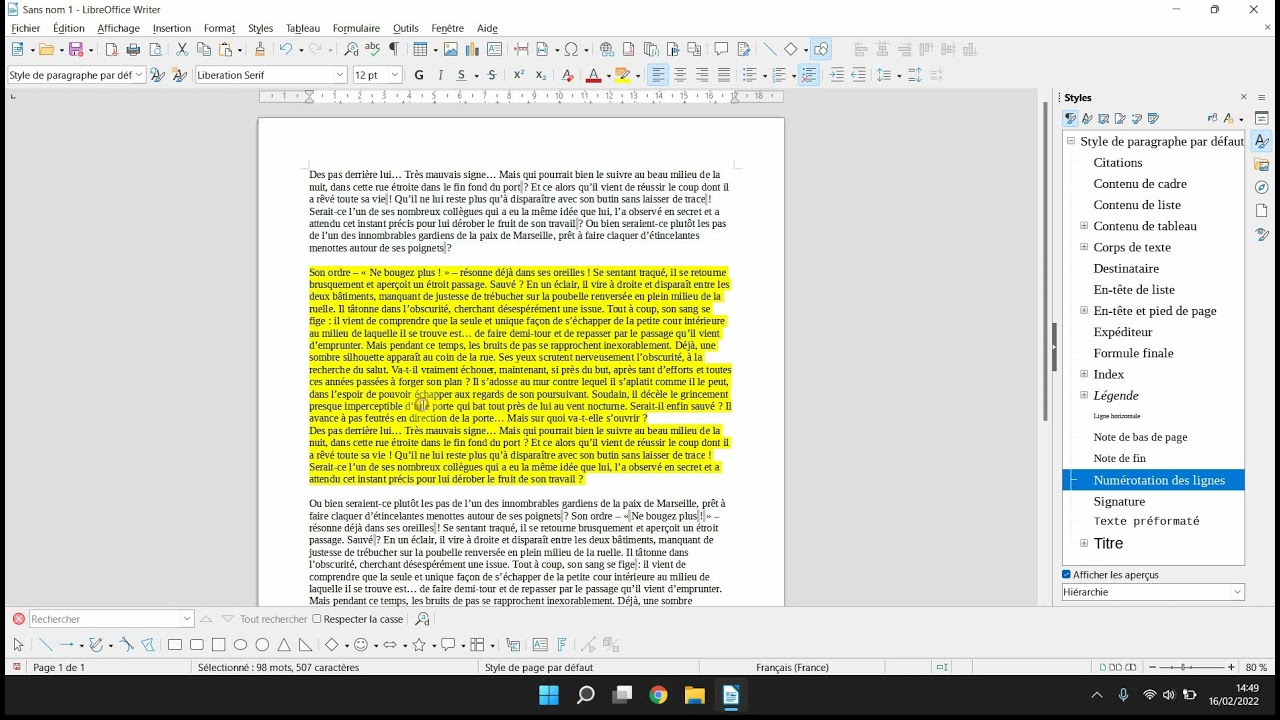The width and height of the screenshot is (1280, 720).
Task: Close the find toolbar red X
Action: click(18, 619)
